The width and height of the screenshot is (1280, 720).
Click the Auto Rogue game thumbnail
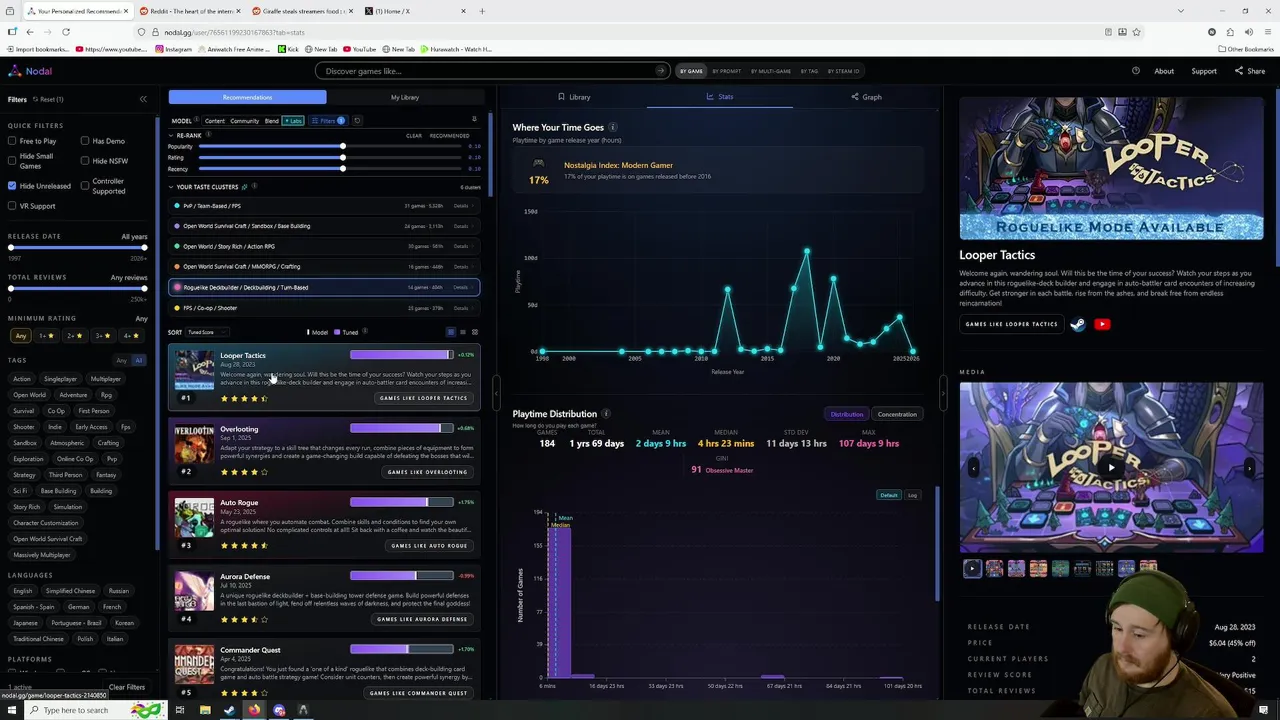(194, 518)
